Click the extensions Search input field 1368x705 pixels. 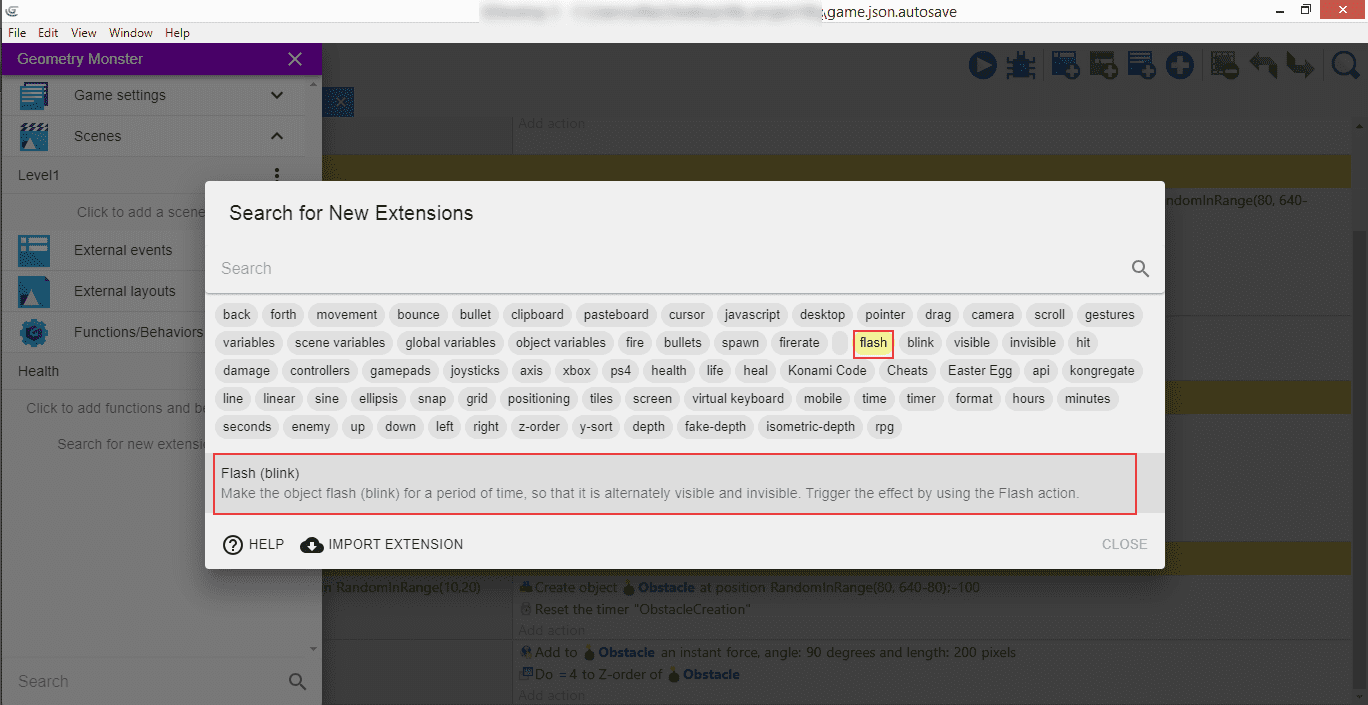(x=670, y=268)
